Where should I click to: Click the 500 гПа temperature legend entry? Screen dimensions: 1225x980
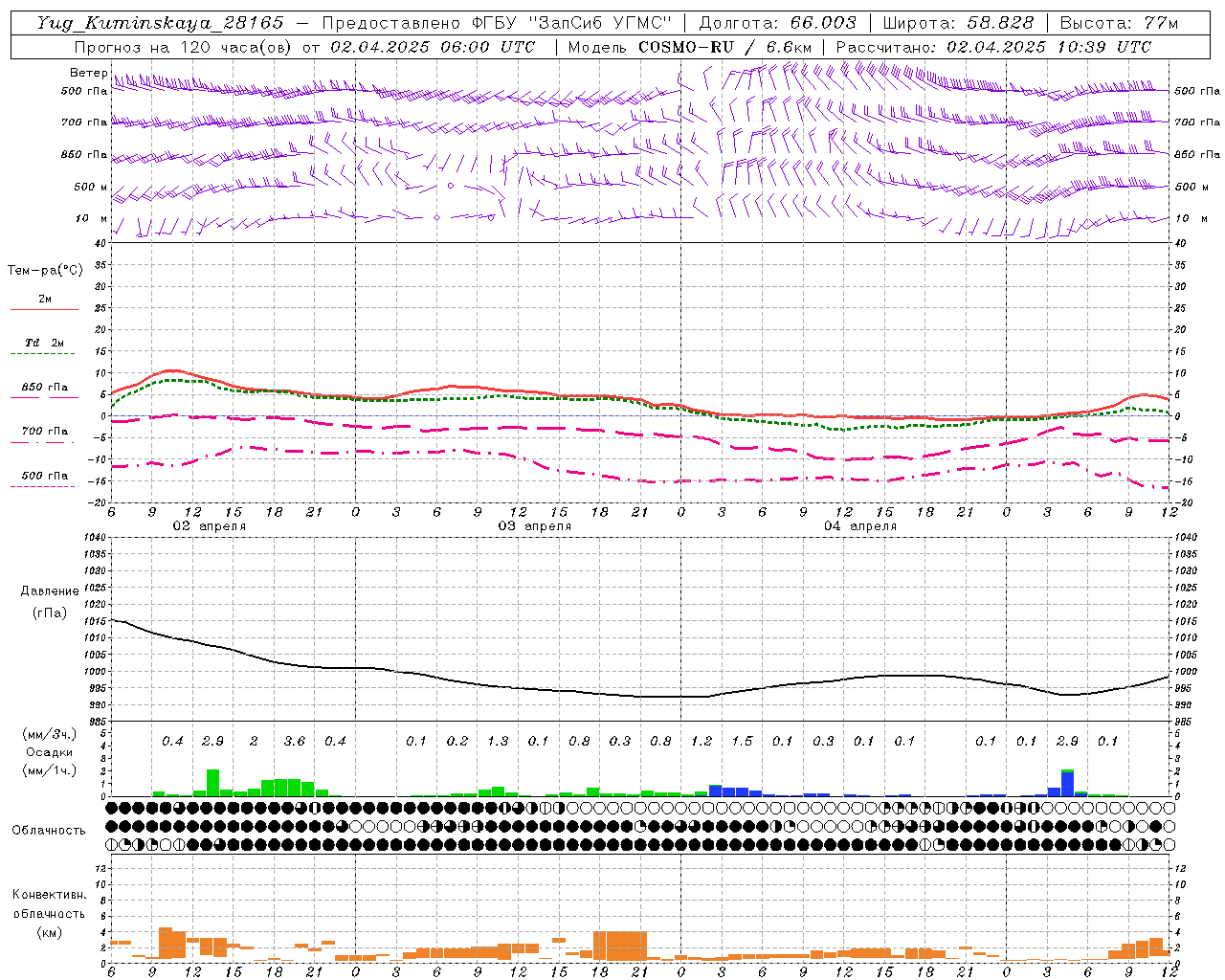click(44, 479)
